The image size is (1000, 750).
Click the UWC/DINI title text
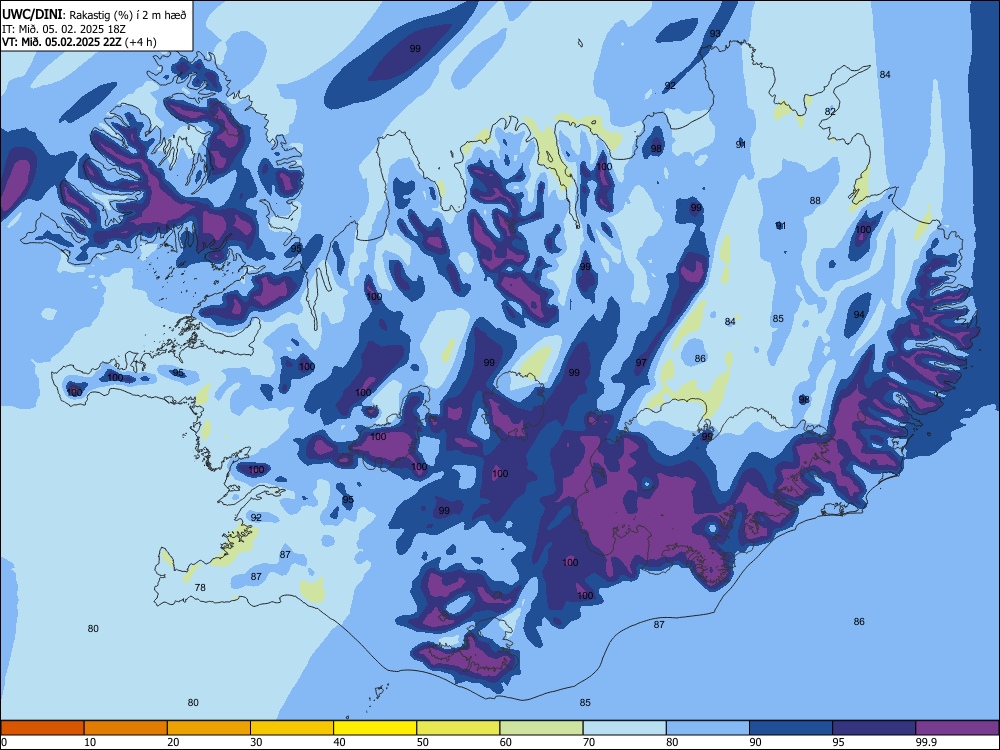point(33,15)
